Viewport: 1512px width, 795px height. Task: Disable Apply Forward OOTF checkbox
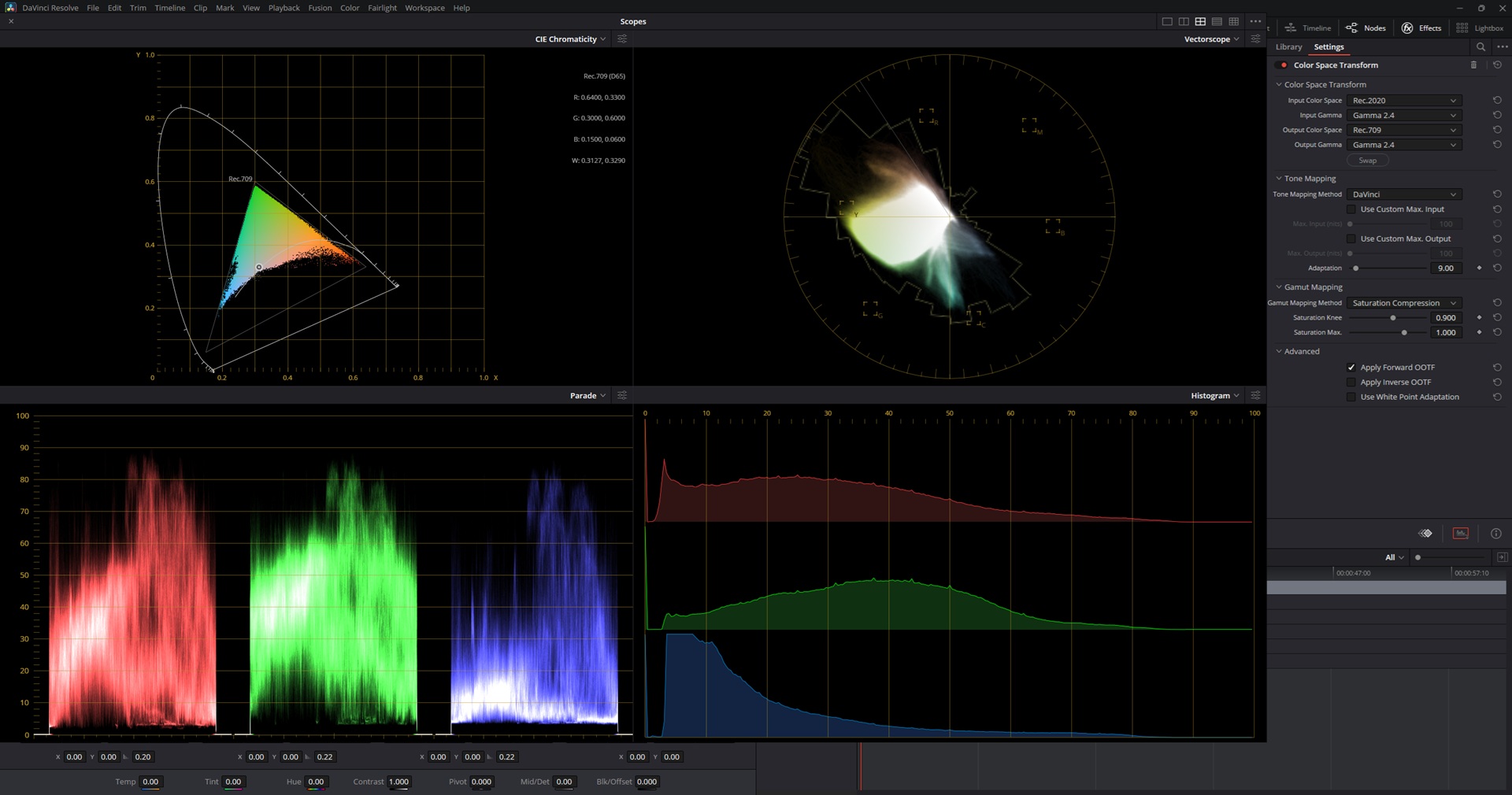(1351, 368)
